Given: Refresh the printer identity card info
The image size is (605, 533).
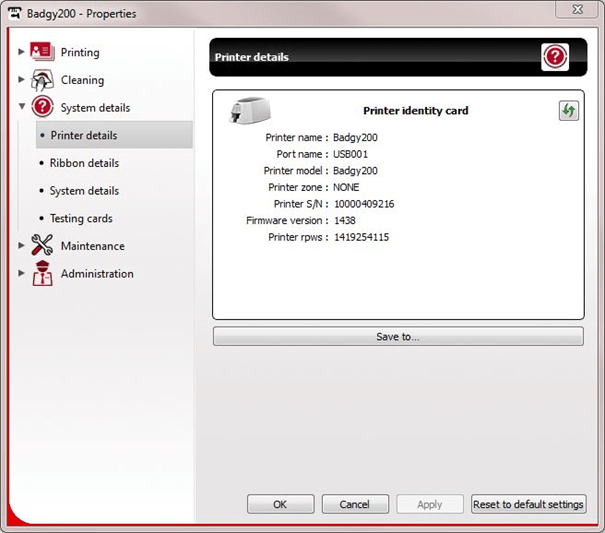Looking at the screenshot, I should click(569, 111).
